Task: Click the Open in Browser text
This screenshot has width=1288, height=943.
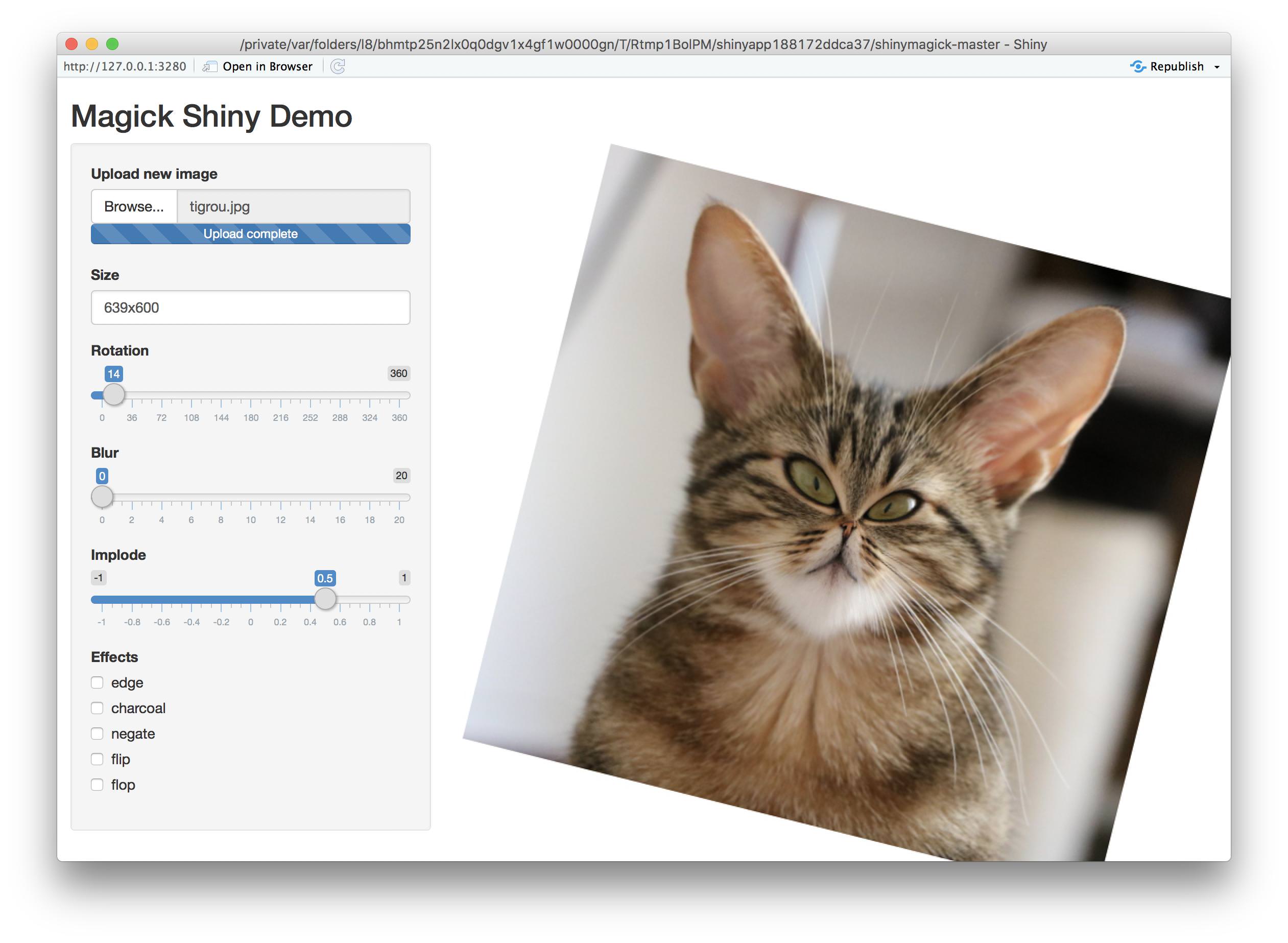Action: tap(267, 67)
